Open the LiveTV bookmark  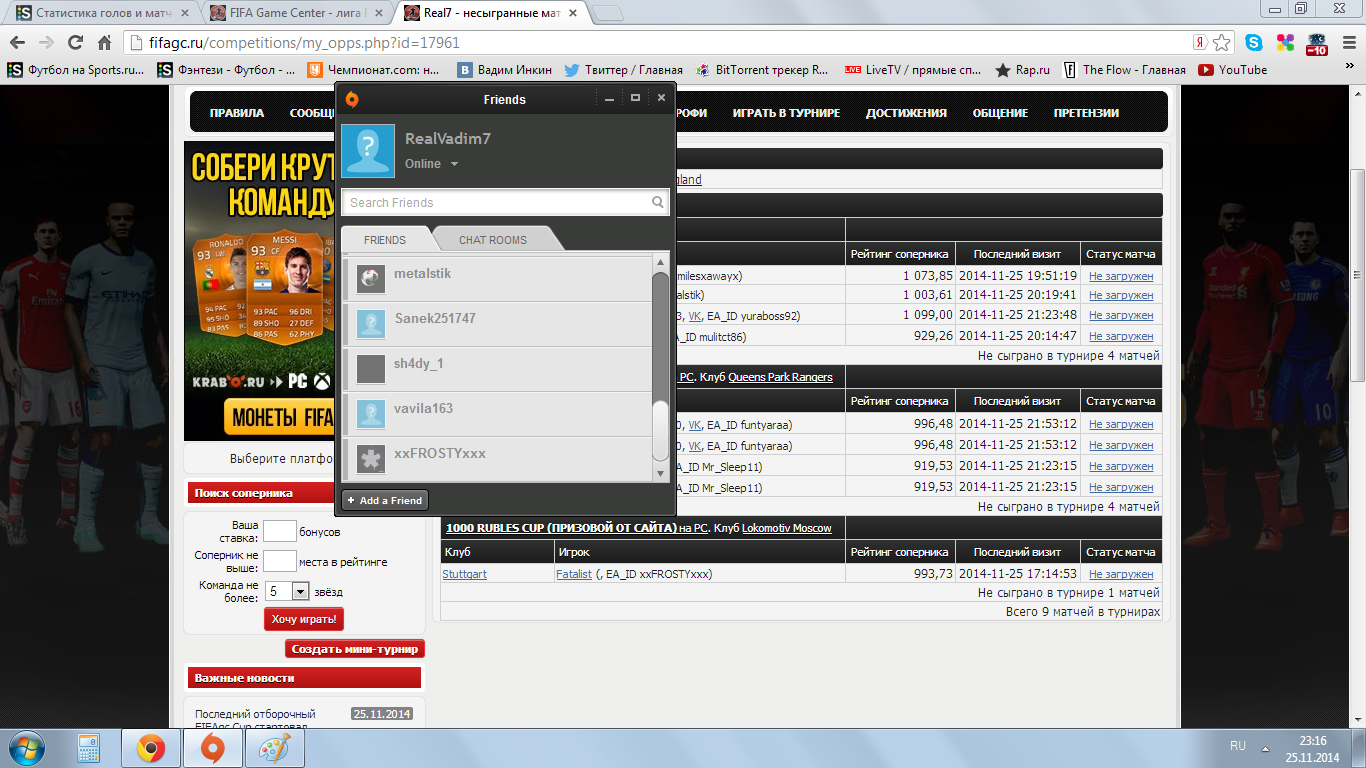click(913, 70)
